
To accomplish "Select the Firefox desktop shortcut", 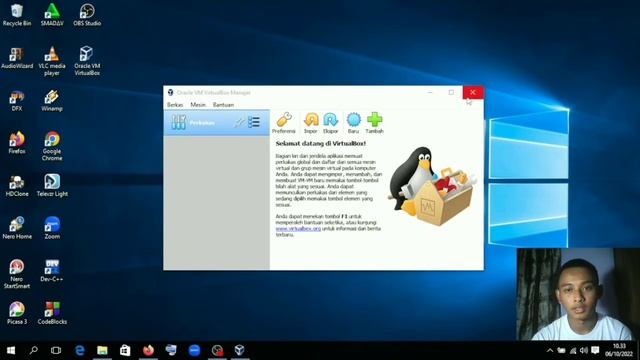I will (17, 143).
